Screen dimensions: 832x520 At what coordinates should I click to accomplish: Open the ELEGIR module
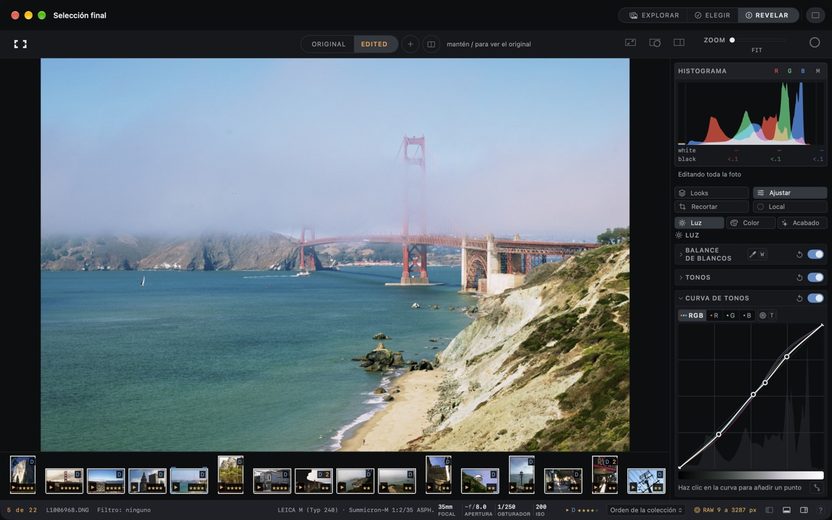[713, 15]
